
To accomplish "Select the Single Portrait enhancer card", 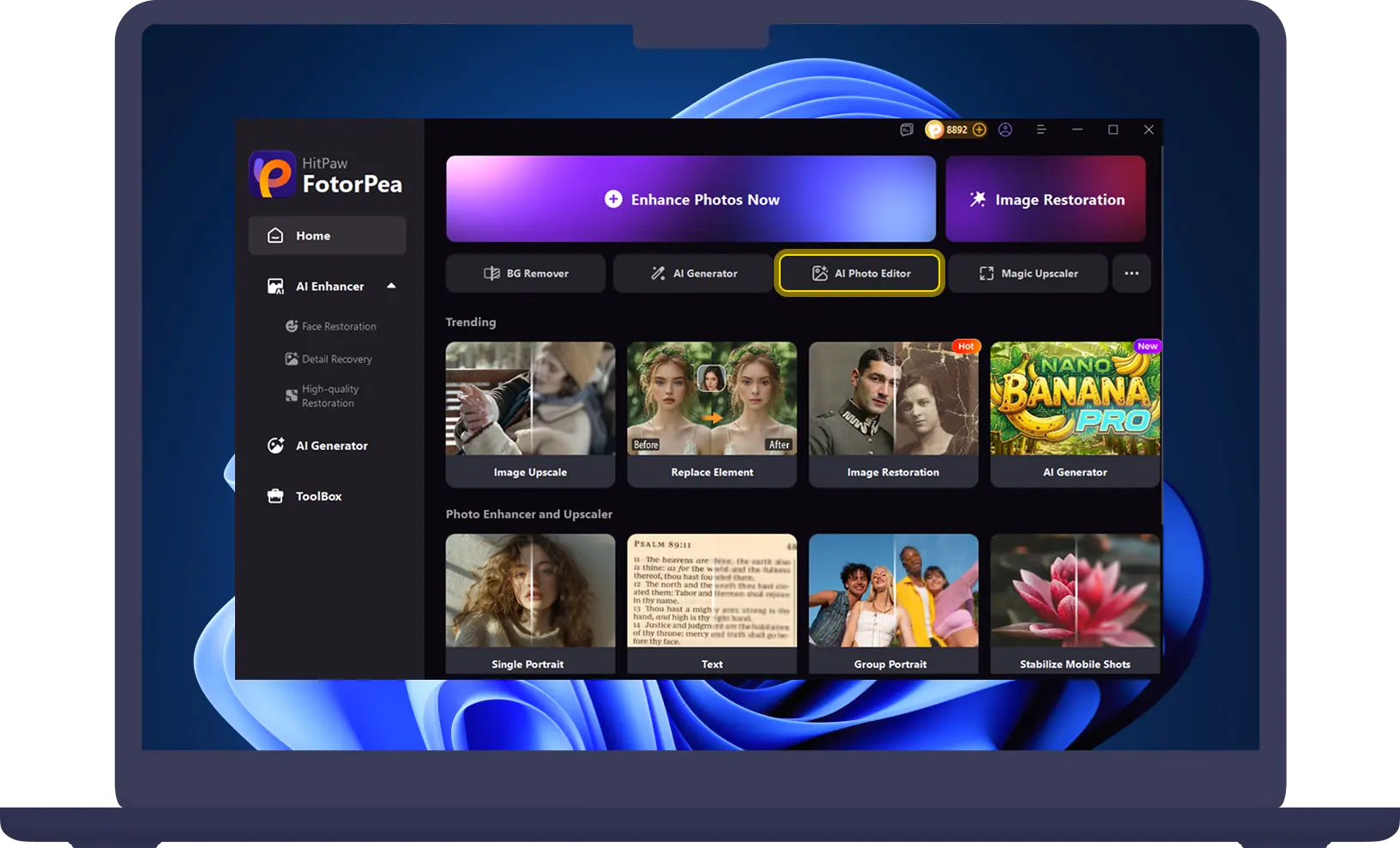I will pyautogui.click(x=530, y=603).
